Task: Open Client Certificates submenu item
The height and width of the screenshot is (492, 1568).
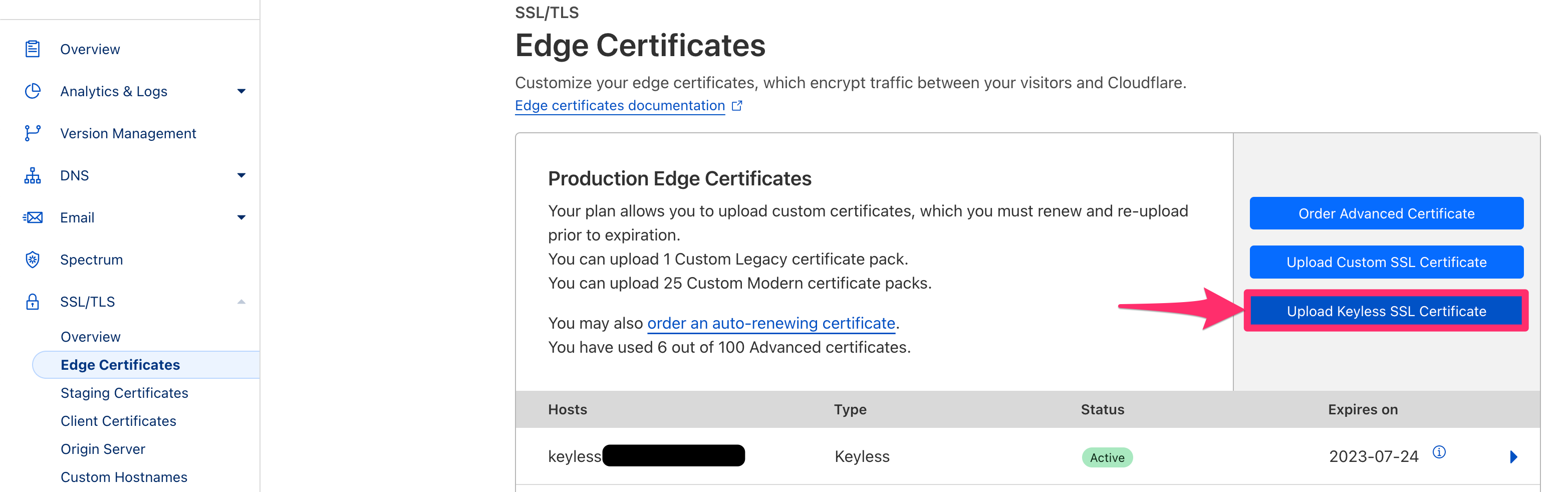Action: pos(118,421)
